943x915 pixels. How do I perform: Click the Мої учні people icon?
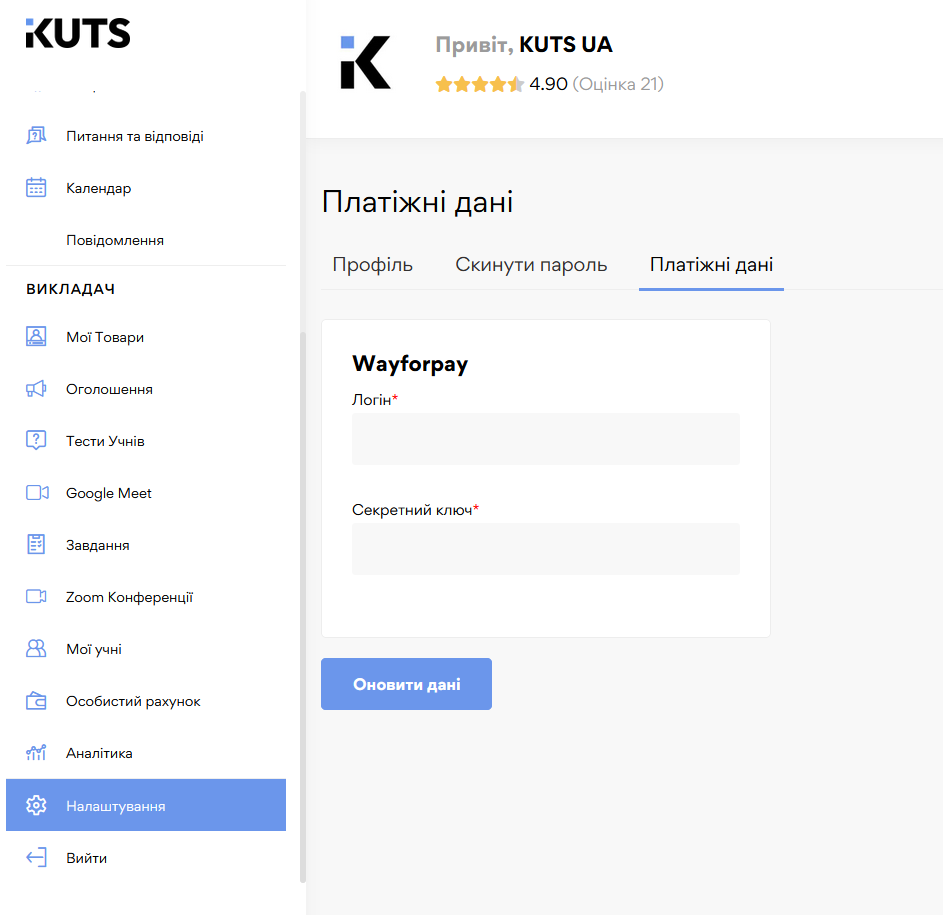coord(36,649)
